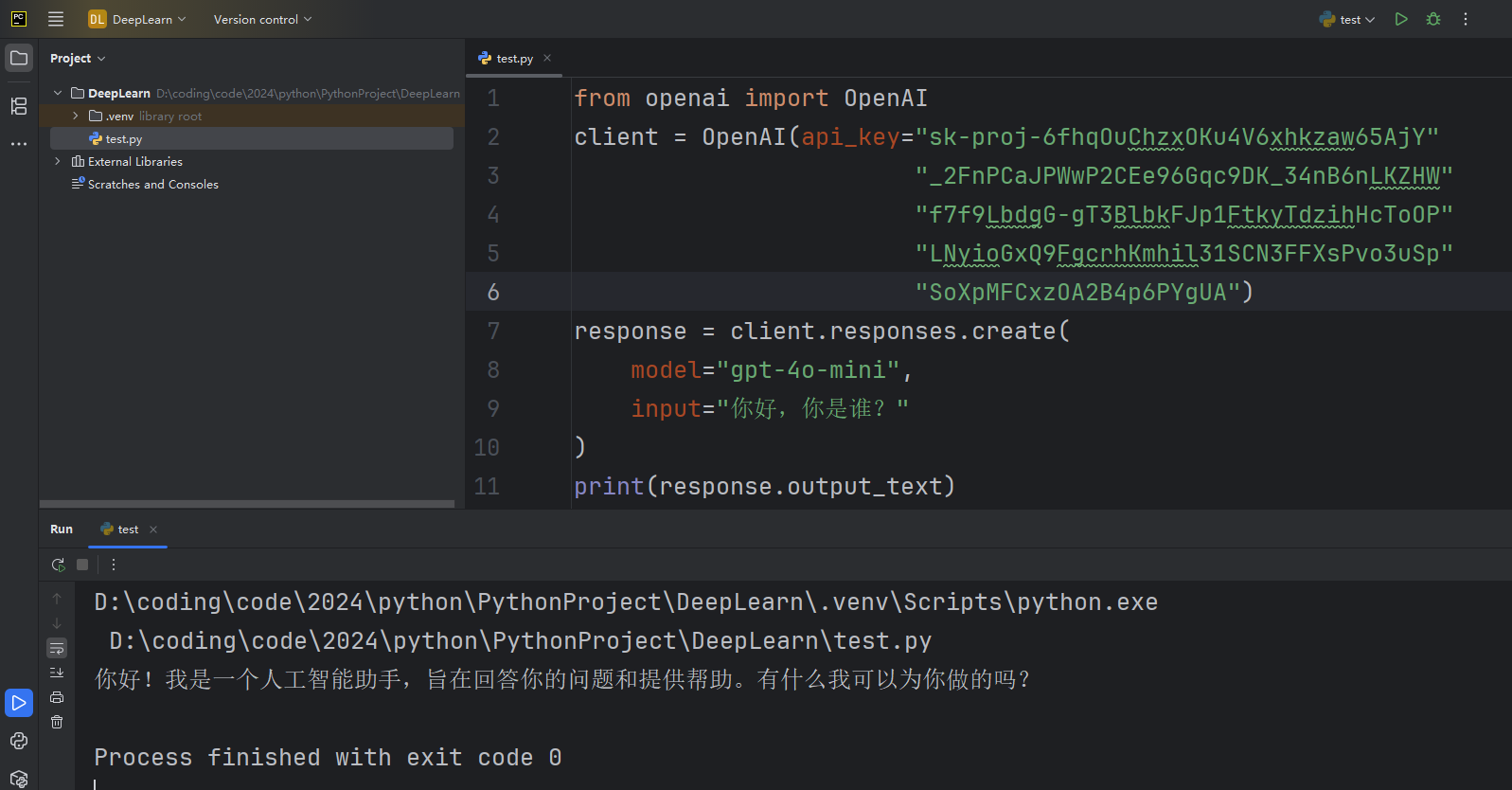Select test.py in the project tree
Screen dimensions: 1512x790
[x=252, y=138]
